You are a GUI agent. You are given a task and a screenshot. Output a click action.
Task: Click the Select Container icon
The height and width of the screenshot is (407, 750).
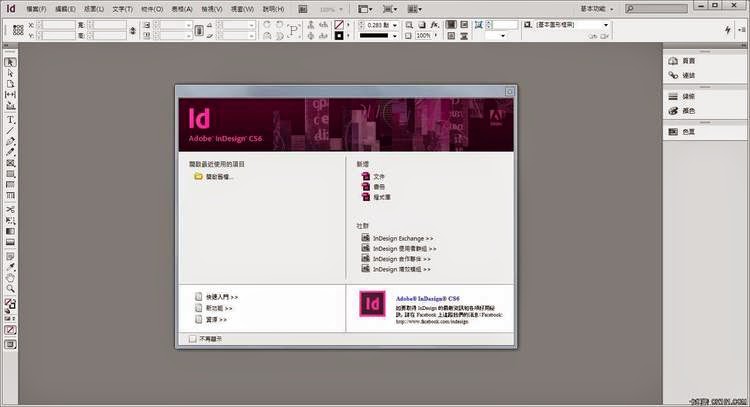(x=311, y=24)
